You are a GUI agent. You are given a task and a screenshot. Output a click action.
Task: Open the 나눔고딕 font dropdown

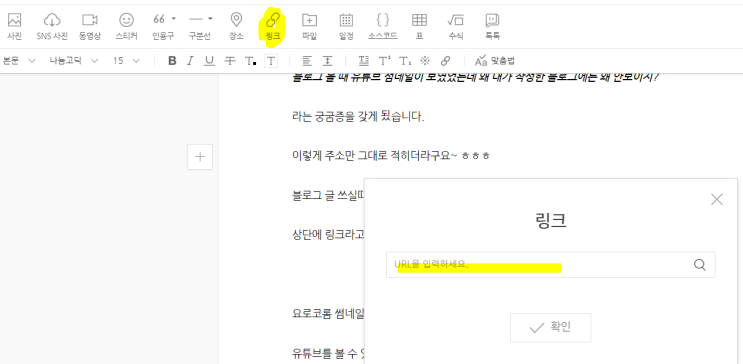click(74, 61)
